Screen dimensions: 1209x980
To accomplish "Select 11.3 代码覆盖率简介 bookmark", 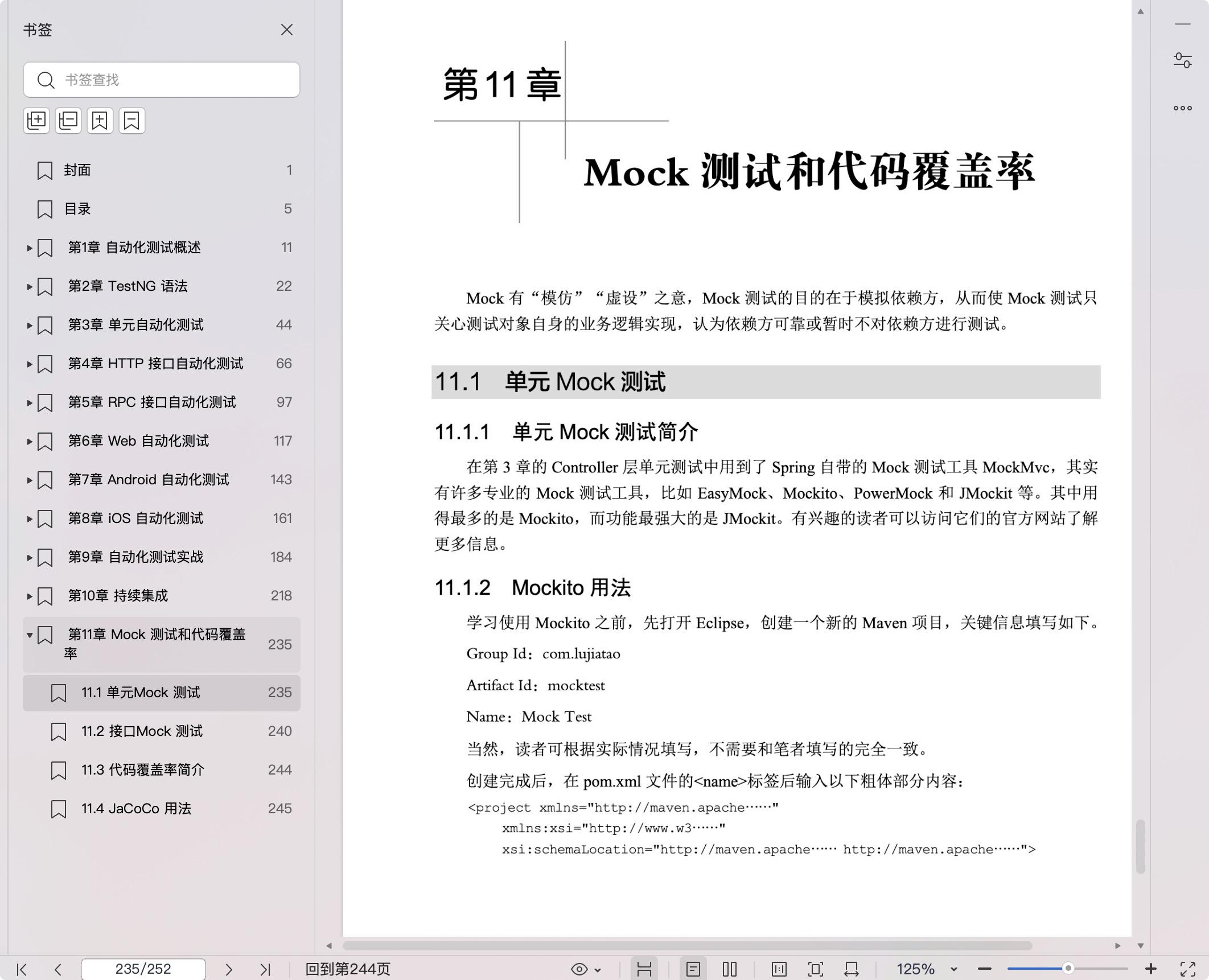I will pyautogui.click(x=162, y=770).
